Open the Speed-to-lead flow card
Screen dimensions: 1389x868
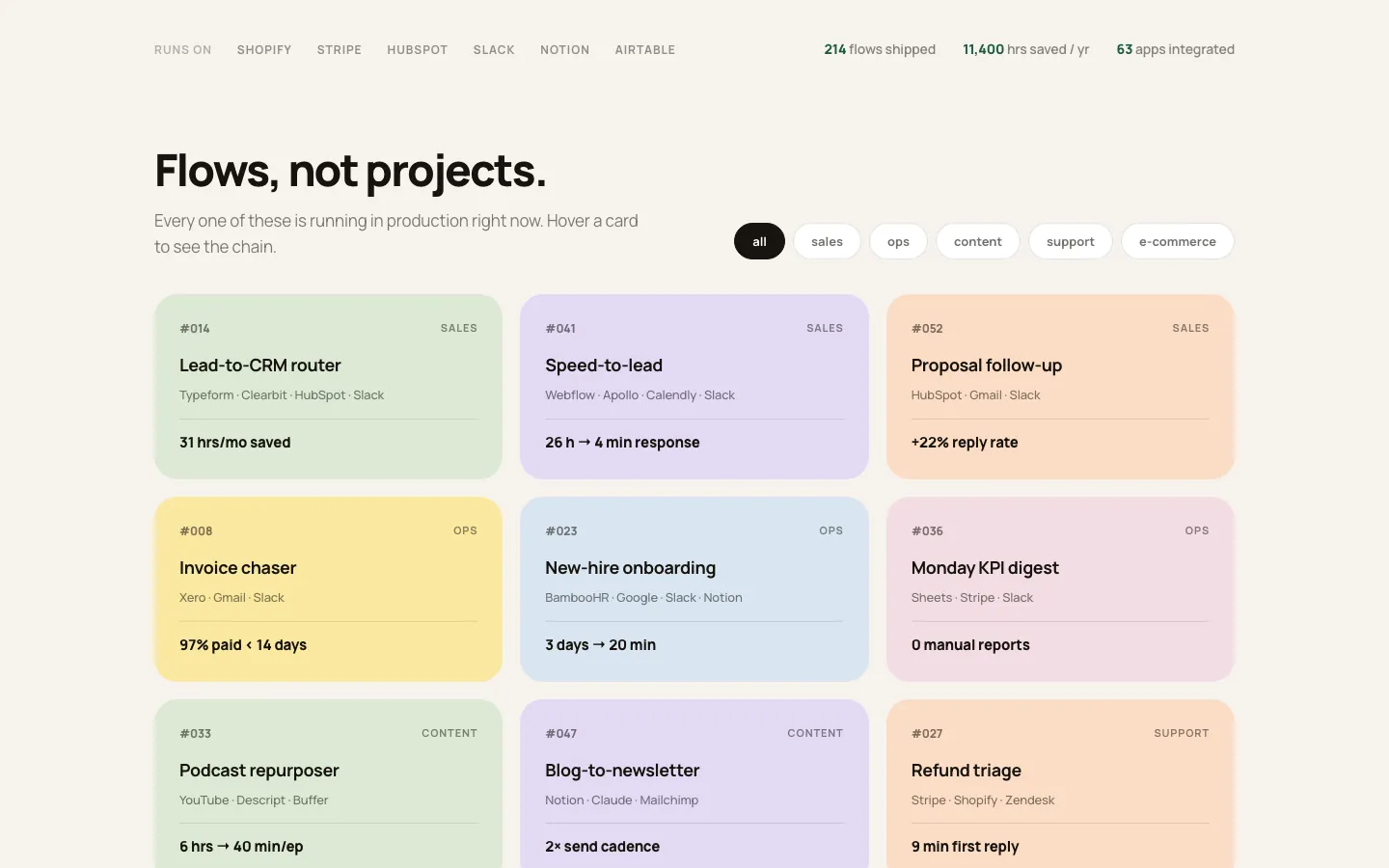694,387
